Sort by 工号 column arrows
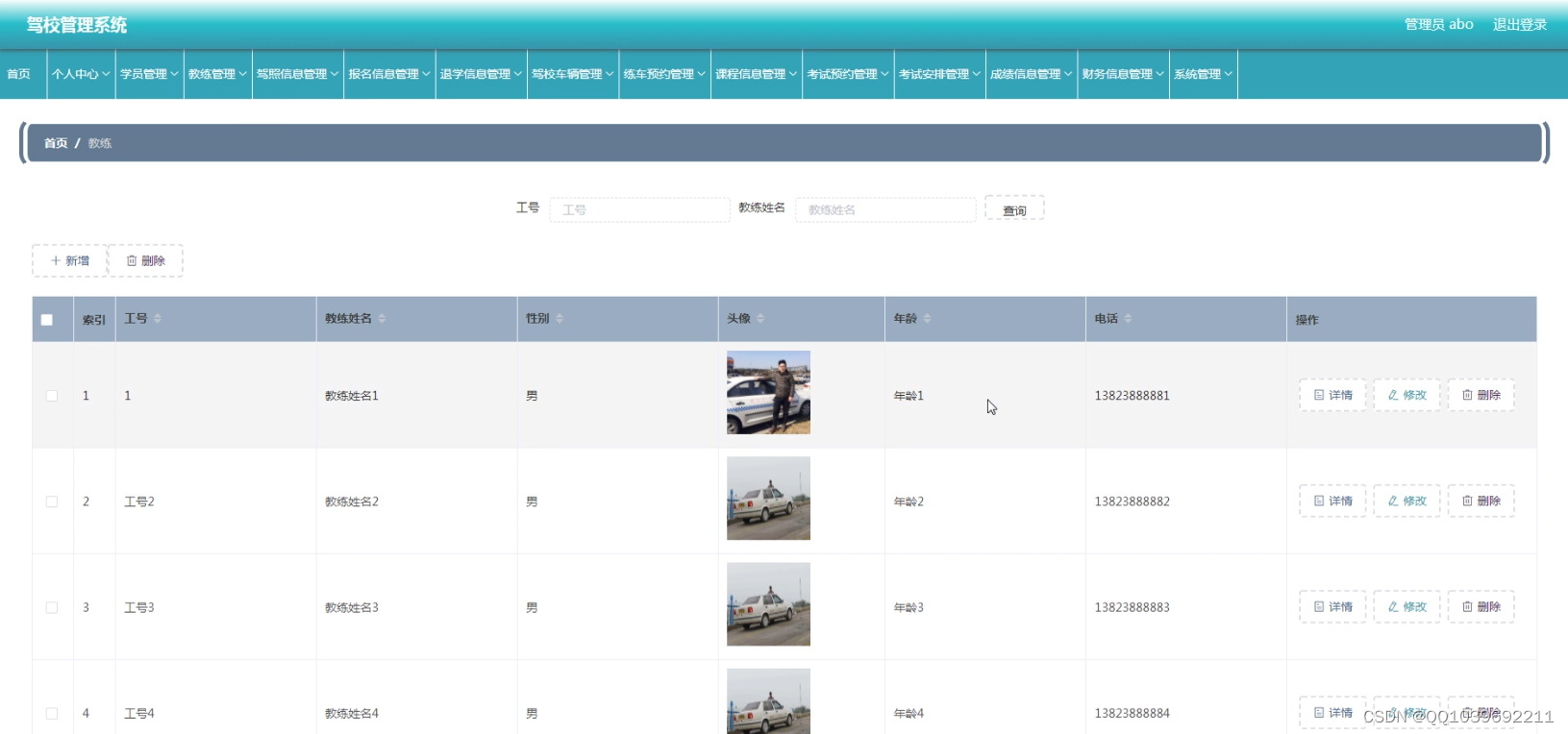1568x734 pixels. coord(158,318)
